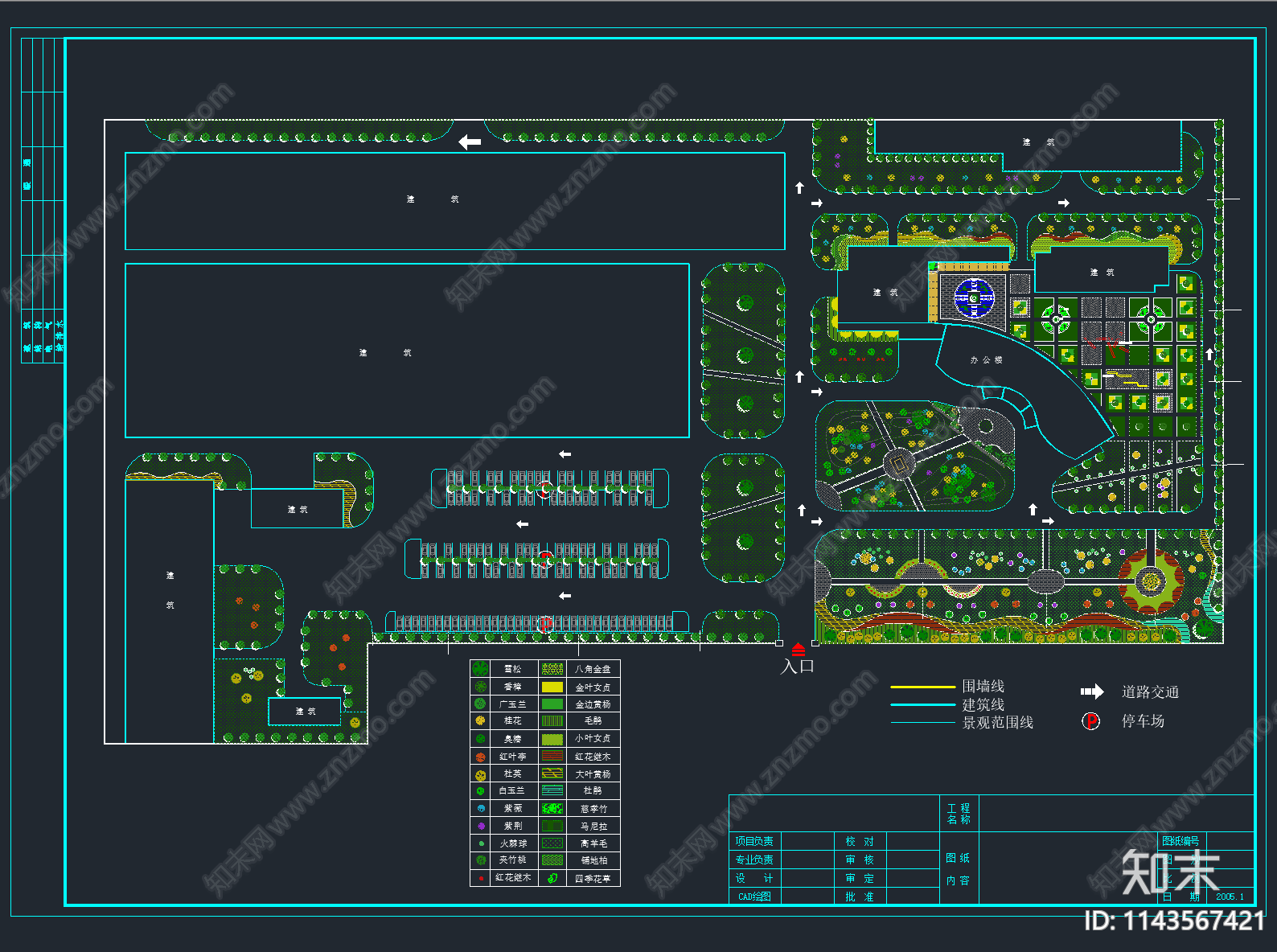Viewport: 1277px width, 952px height.
Task: Select the octagonal plaza in the garden
Action: (898, 464)
